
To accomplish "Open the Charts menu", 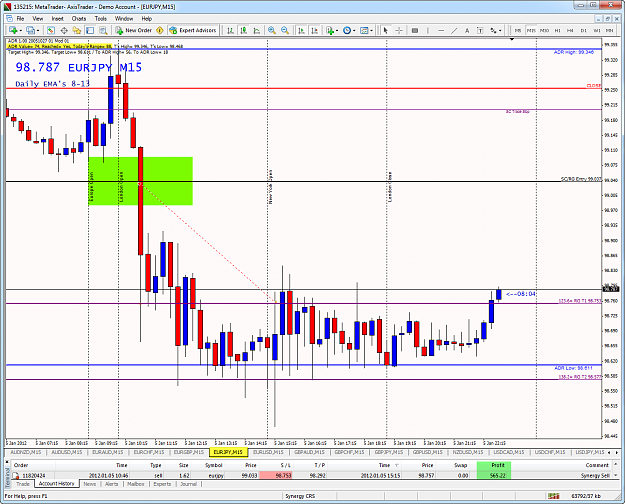I will [79, 18].
